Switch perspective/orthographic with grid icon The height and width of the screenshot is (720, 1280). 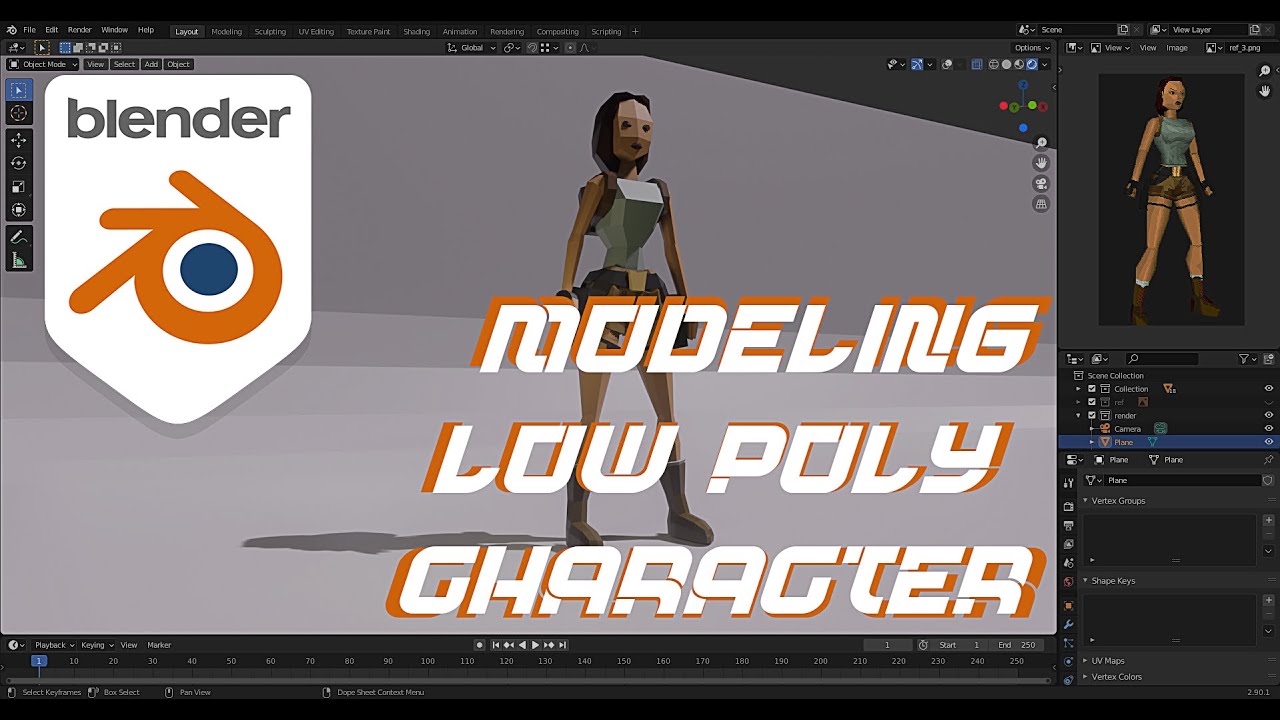coord(1041,204)
